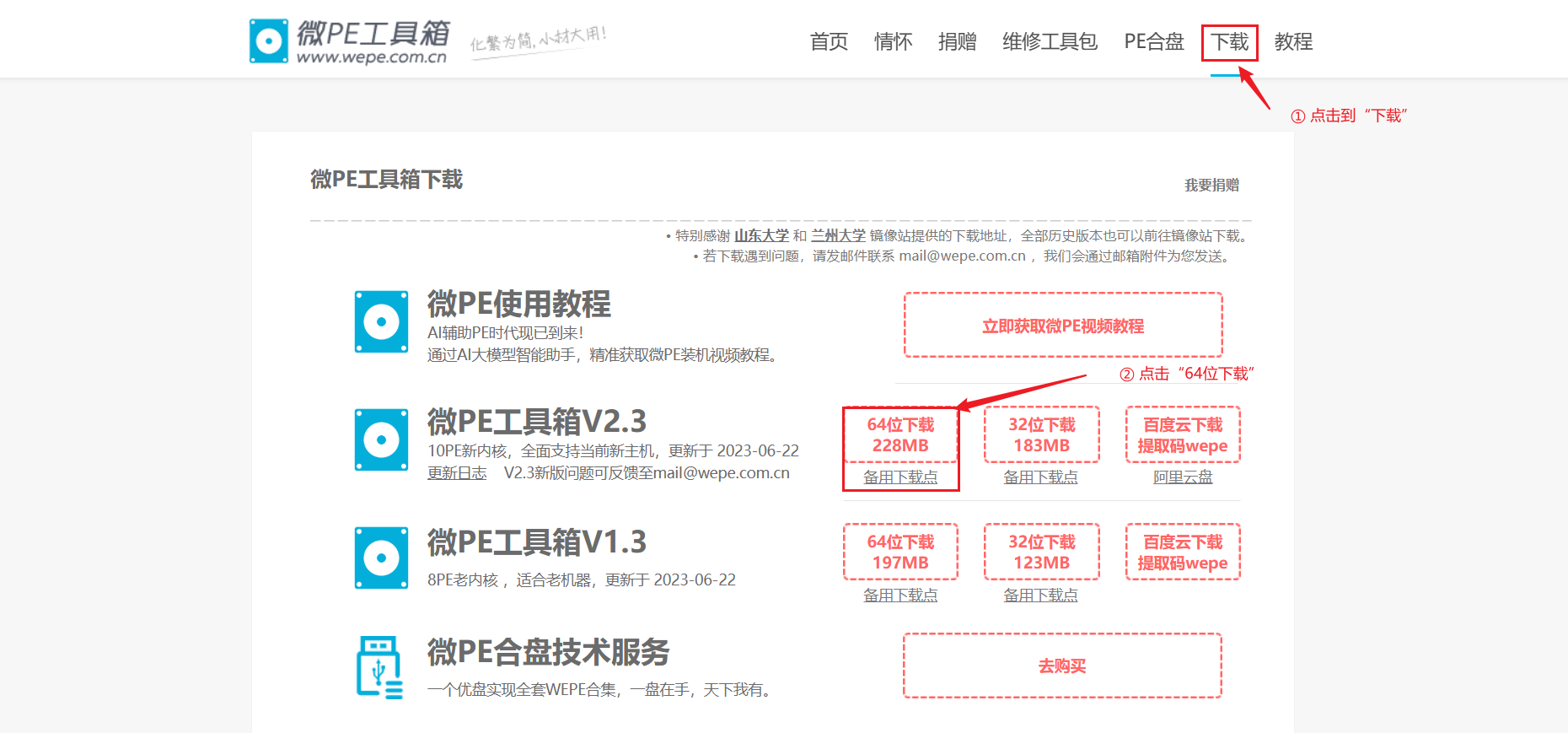1568x733 pixels.
Task: Open the PE合盘 navigation item
Action: point(1154,41)
